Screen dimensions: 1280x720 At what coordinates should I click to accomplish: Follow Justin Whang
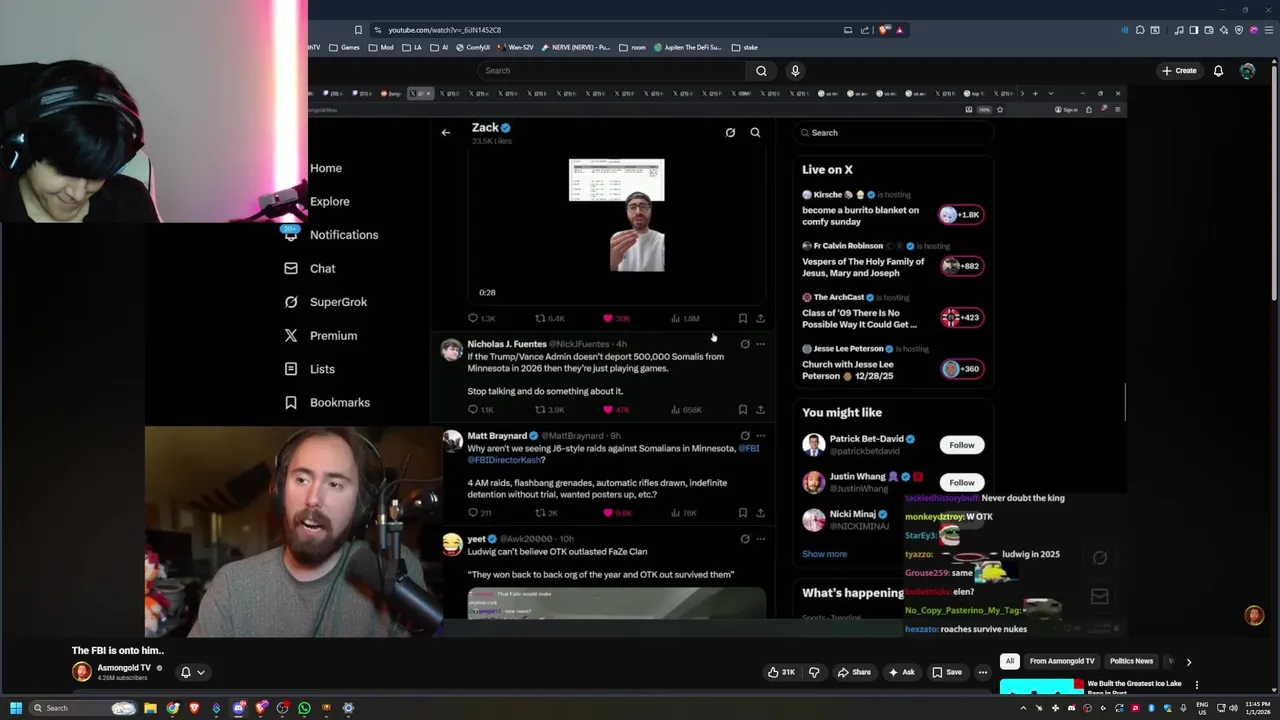tap(962, 482)
